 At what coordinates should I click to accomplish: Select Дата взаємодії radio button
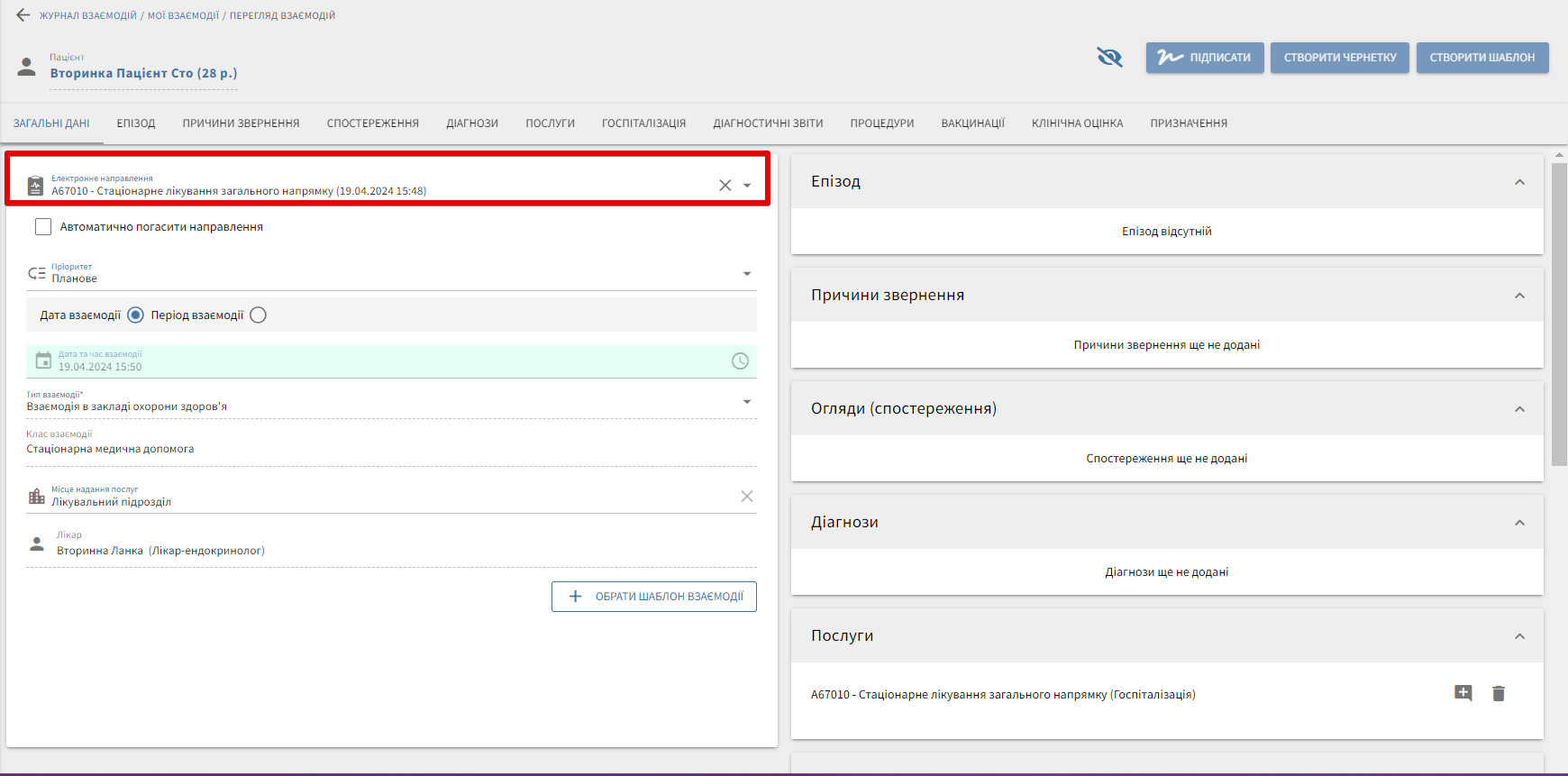[x=135, y=315]
